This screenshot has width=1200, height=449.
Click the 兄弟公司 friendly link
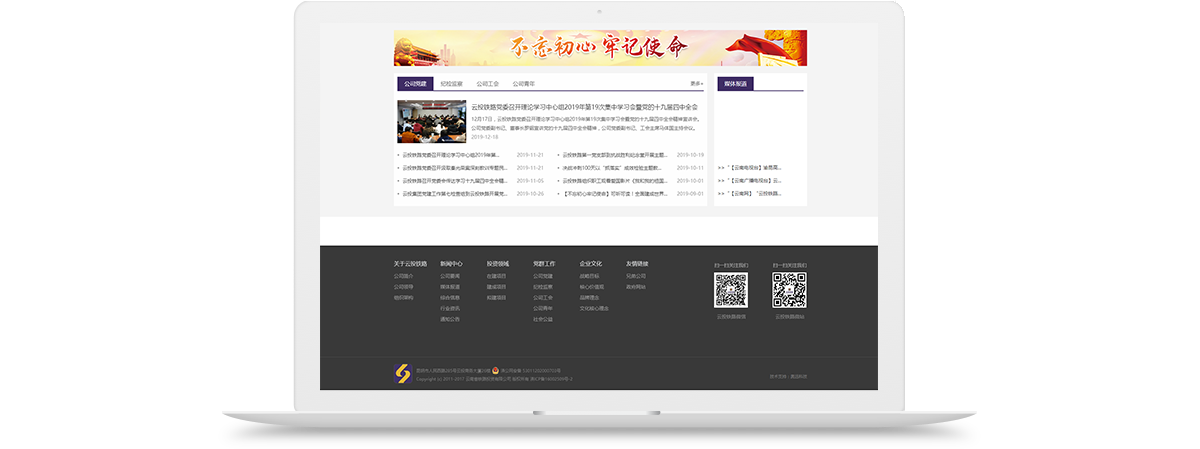(636, 276)
